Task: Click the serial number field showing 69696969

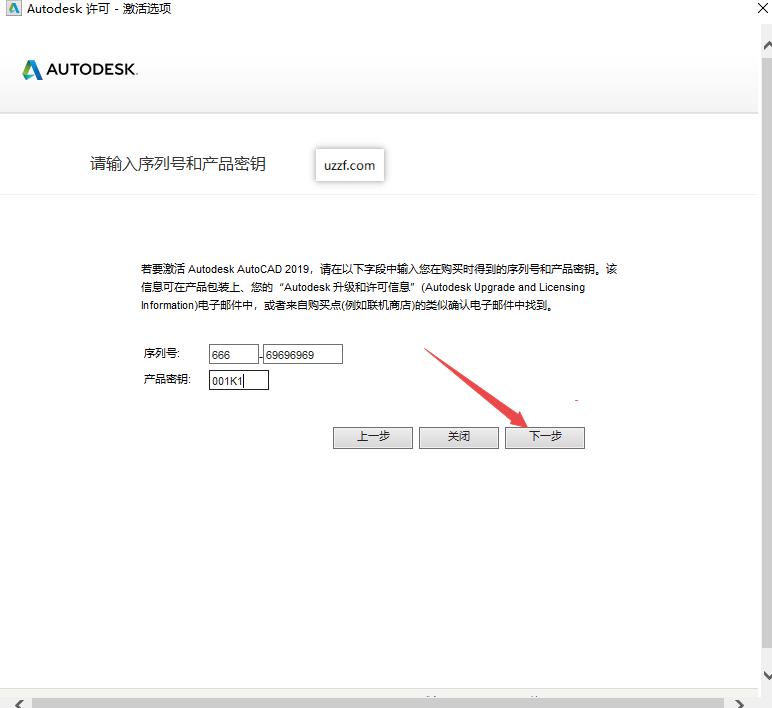Action: 302,354
